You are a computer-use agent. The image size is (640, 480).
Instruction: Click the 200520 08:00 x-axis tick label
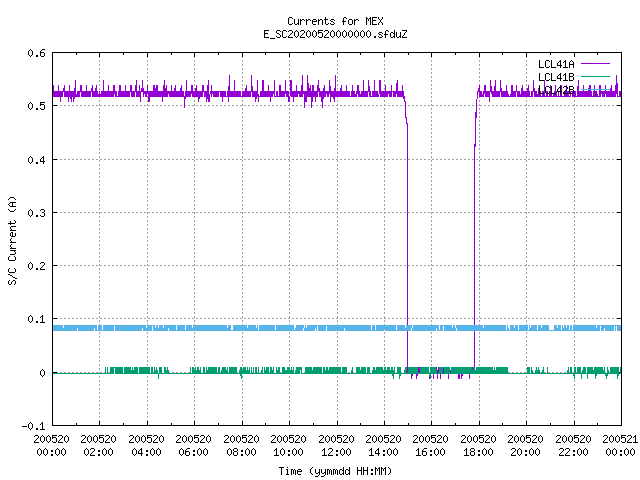tap(241, 446)
